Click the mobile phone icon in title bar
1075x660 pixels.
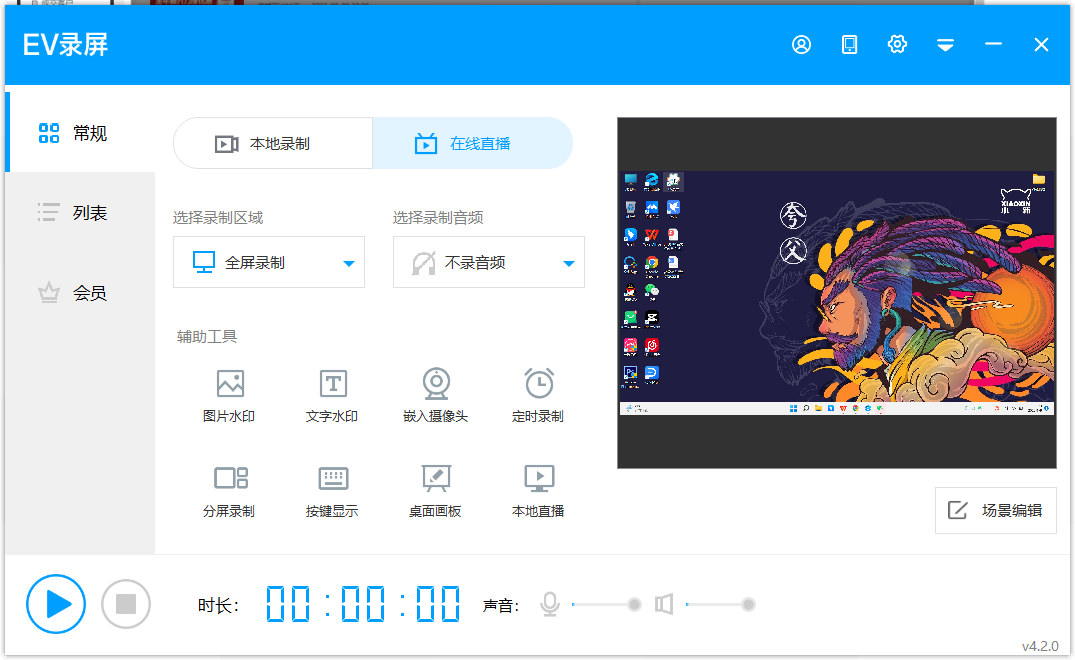pyautogui.click(x=849, y=45)
